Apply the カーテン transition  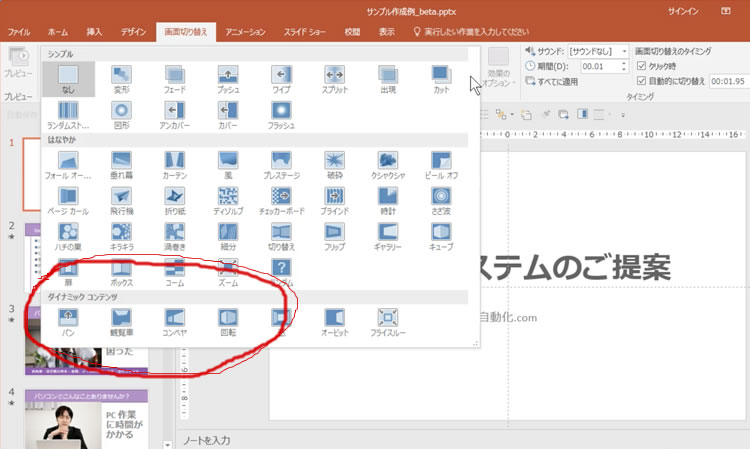(175, 165)
